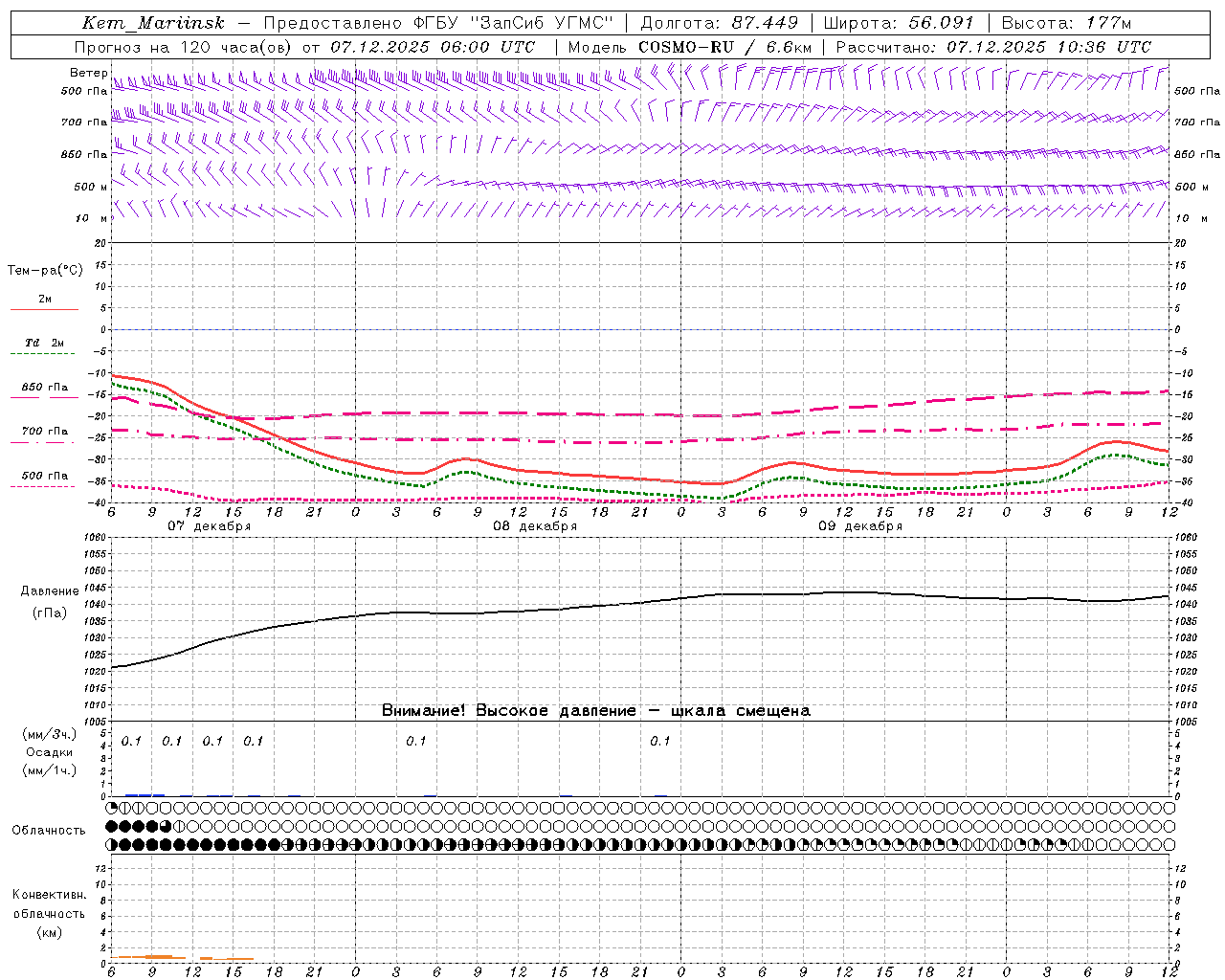
Task: Click "700 гПа" in the temperature legend
Action: [x=45, y=432]
